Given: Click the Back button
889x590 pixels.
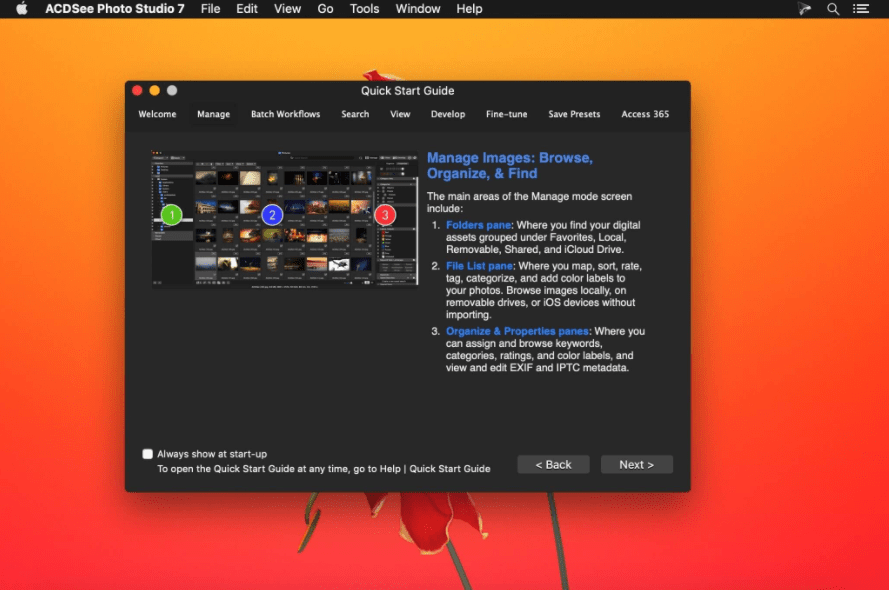Looking at the screenshot, I should [x=553, y=464].
